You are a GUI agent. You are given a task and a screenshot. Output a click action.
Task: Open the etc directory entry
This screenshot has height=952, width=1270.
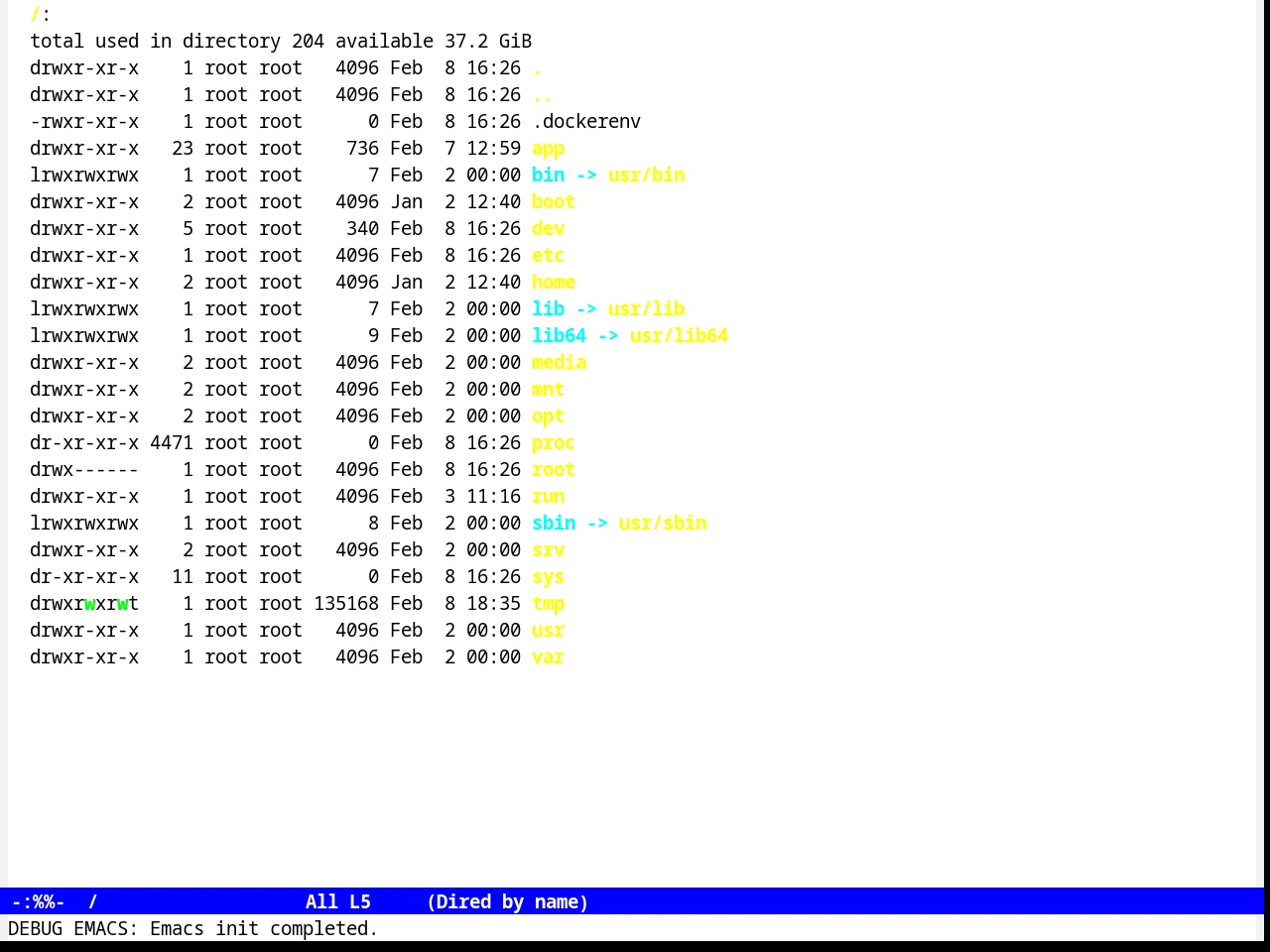[x=548, y=256]
